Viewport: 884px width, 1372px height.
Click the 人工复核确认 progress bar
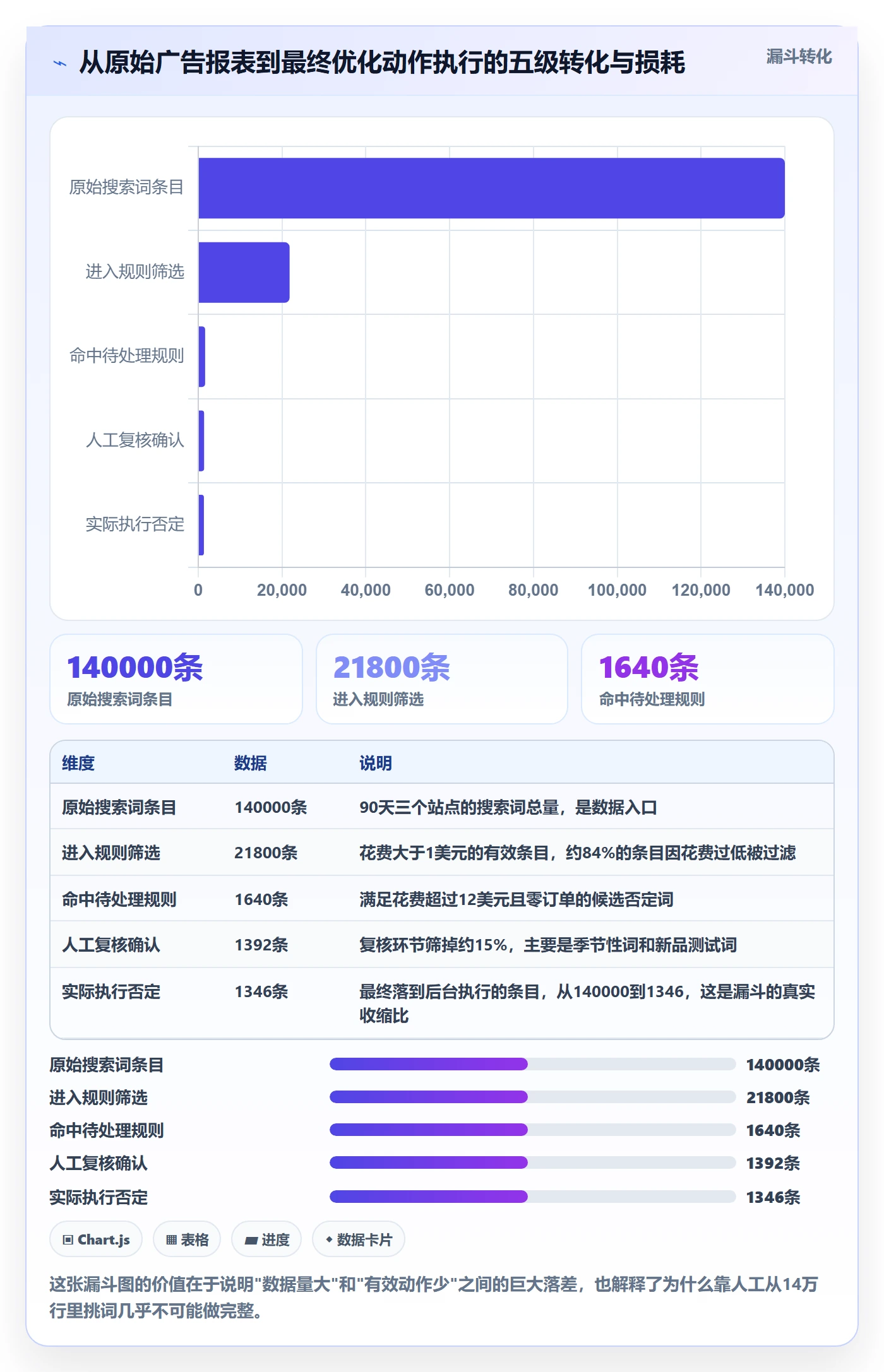(533, 1162)
